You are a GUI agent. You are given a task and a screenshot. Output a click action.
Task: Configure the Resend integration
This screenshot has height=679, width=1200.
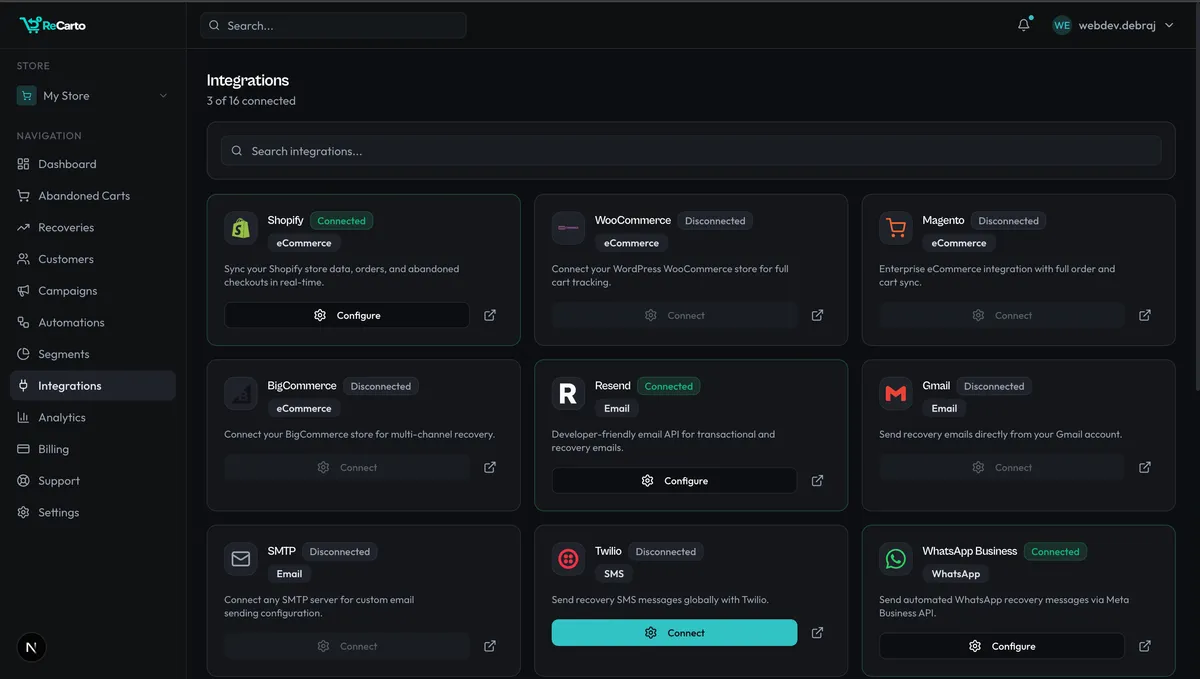coord(674,481)
